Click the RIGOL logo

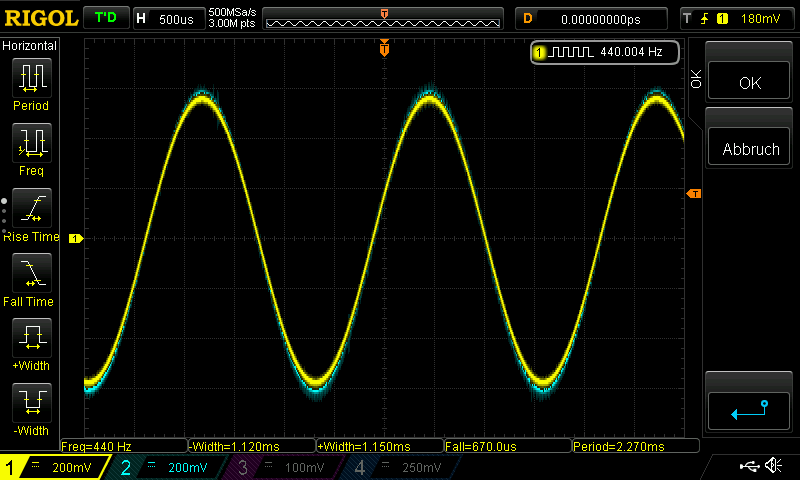pyautogui.click(x=41, y=18)
